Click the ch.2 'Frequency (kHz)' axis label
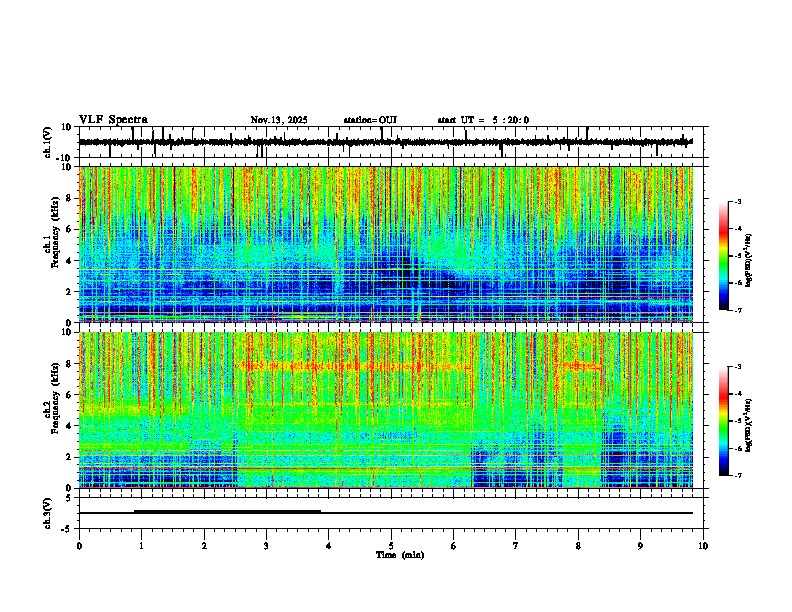792x612 pixels. coord(55,399)
